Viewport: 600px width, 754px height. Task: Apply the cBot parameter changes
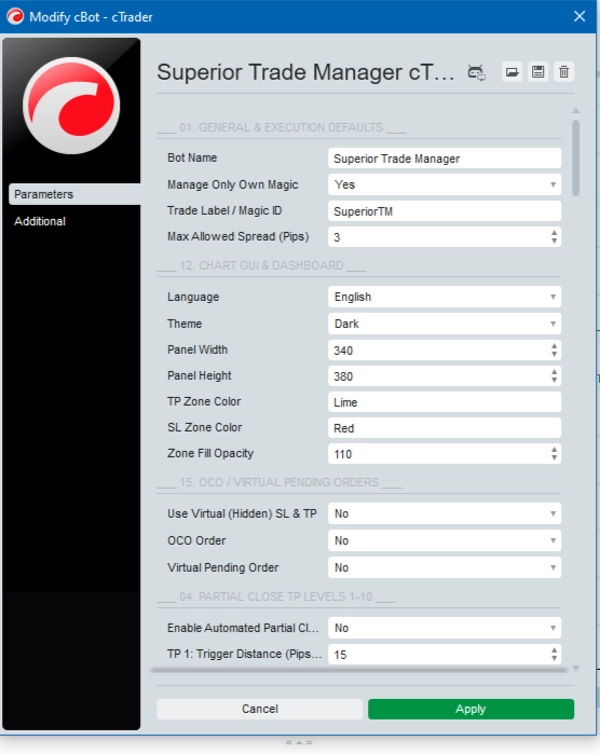pyautogui.click(x=471, y=709)
